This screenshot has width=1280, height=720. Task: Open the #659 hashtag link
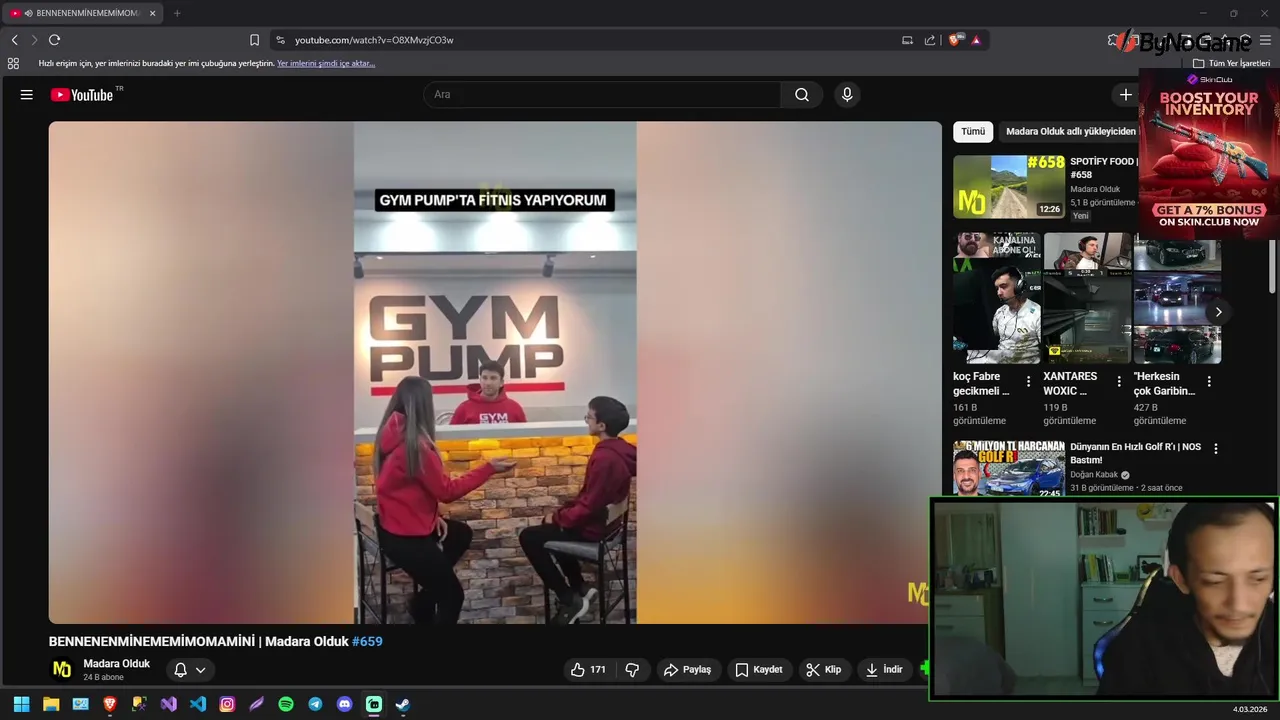tap(367, 642)
